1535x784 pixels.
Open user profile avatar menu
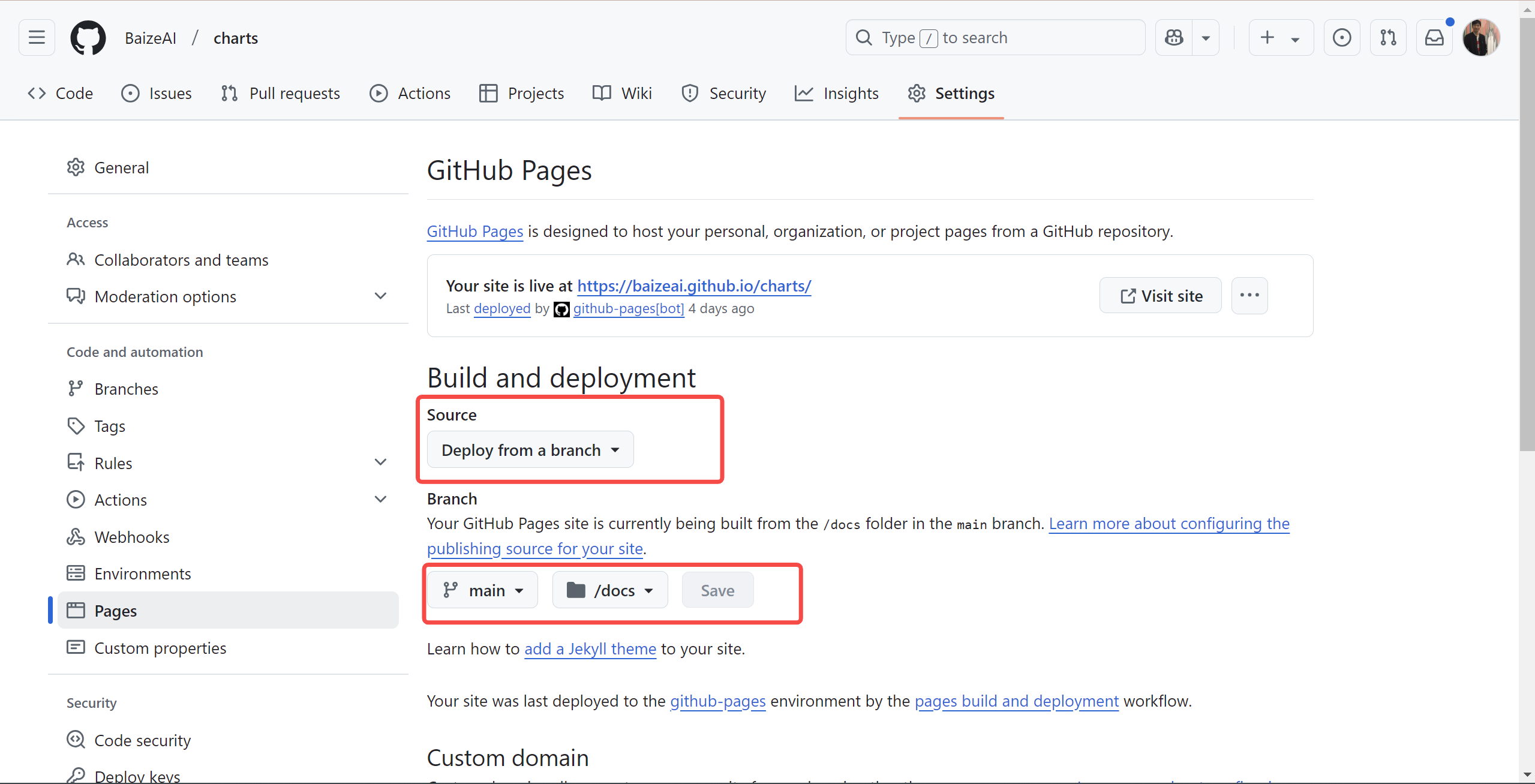tap(1481, 38)
